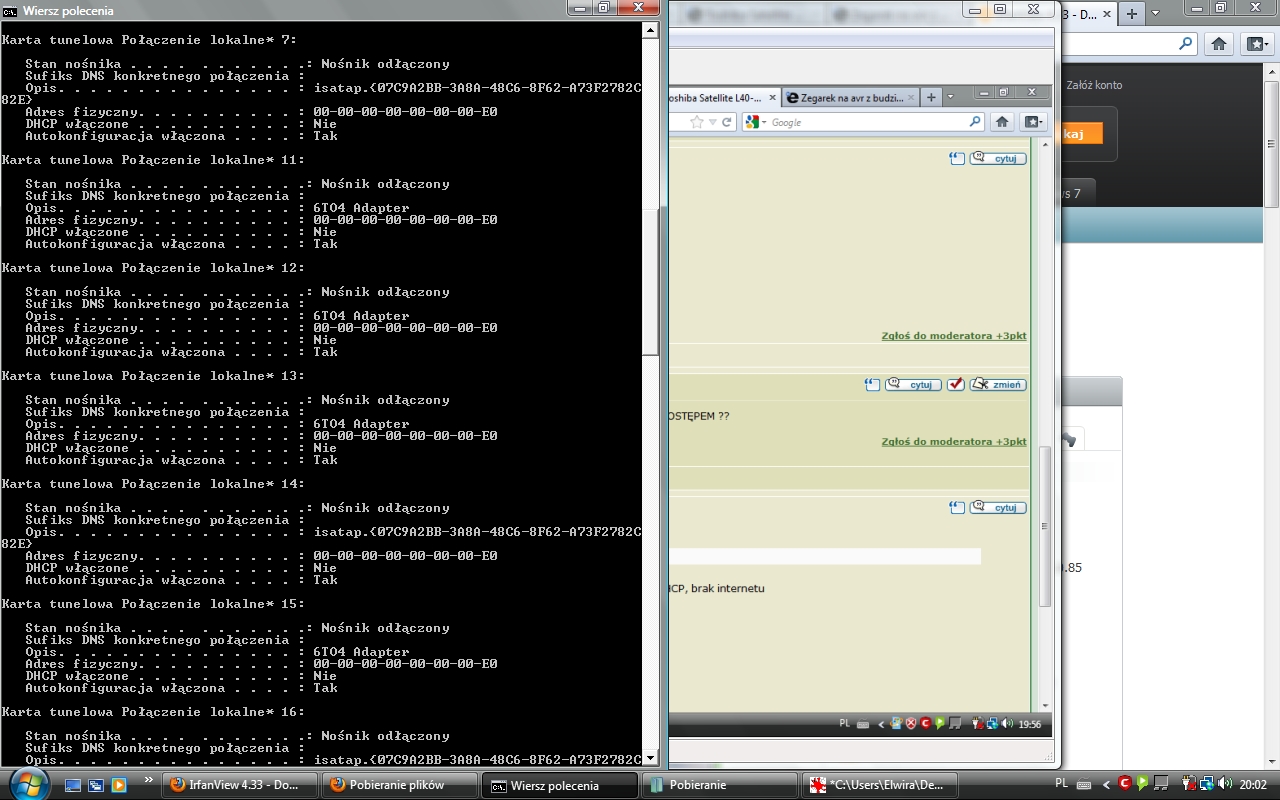
Task: Open the Windows Start menu
Action: (29, 784)
